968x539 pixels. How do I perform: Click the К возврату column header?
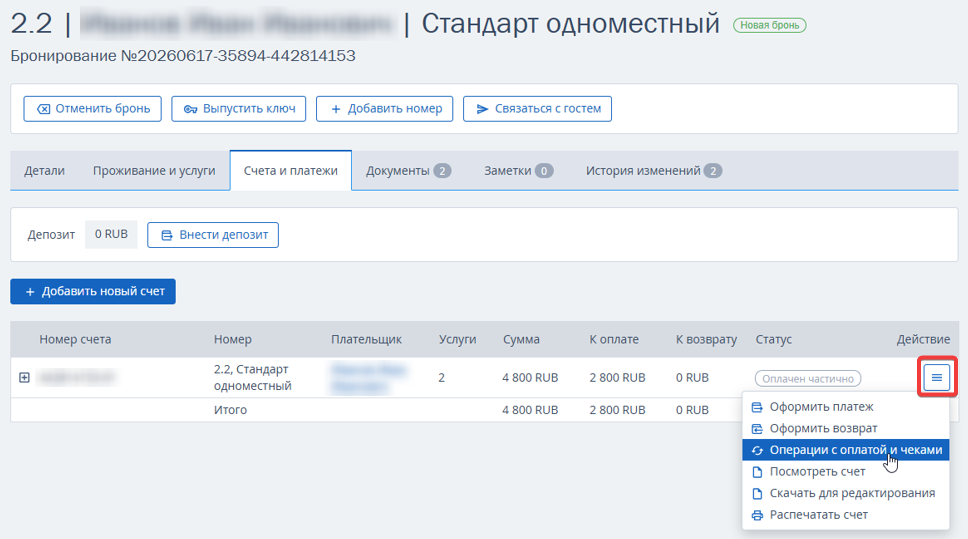706,340
